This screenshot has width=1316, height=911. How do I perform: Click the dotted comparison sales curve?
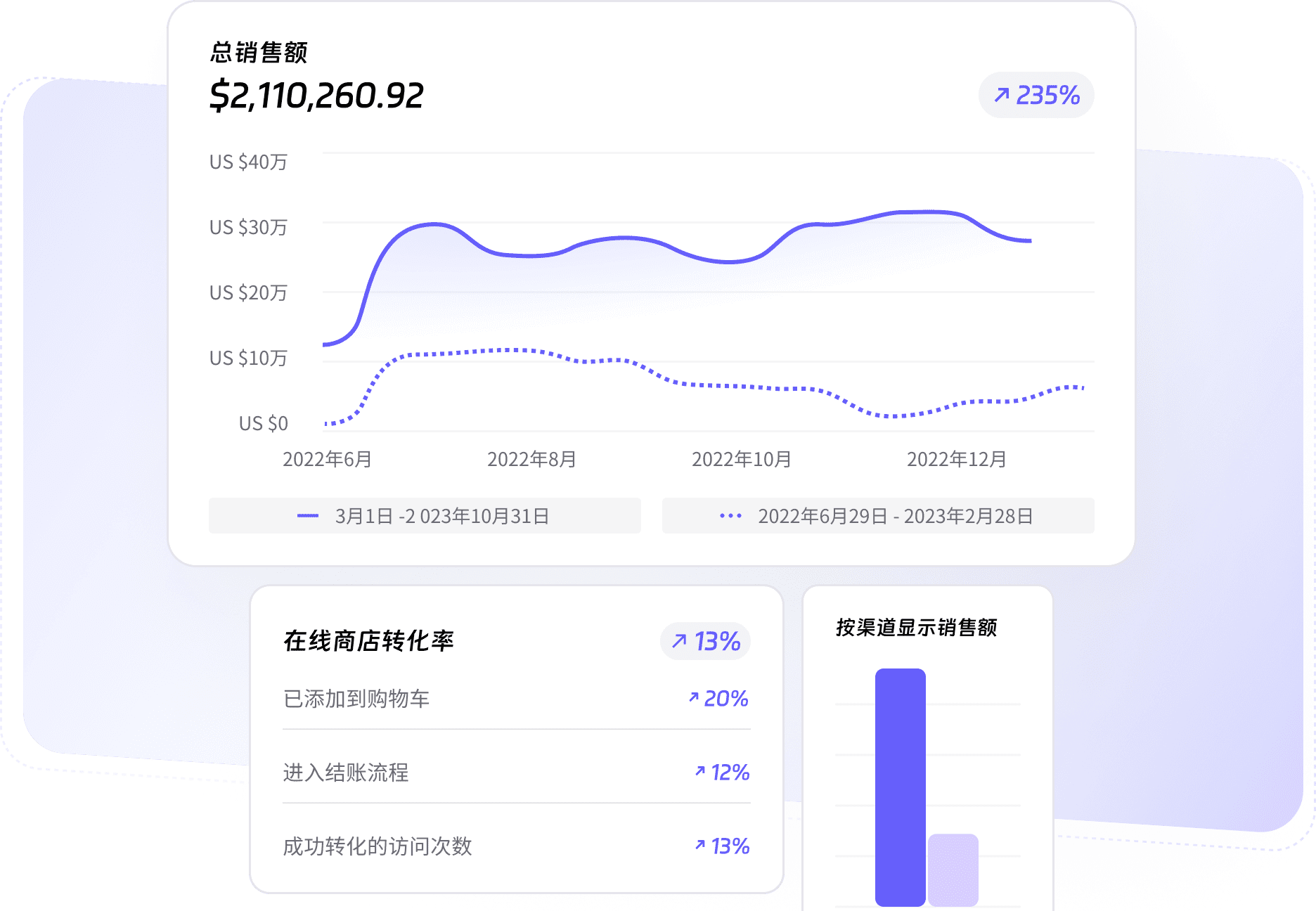(703, 385)
